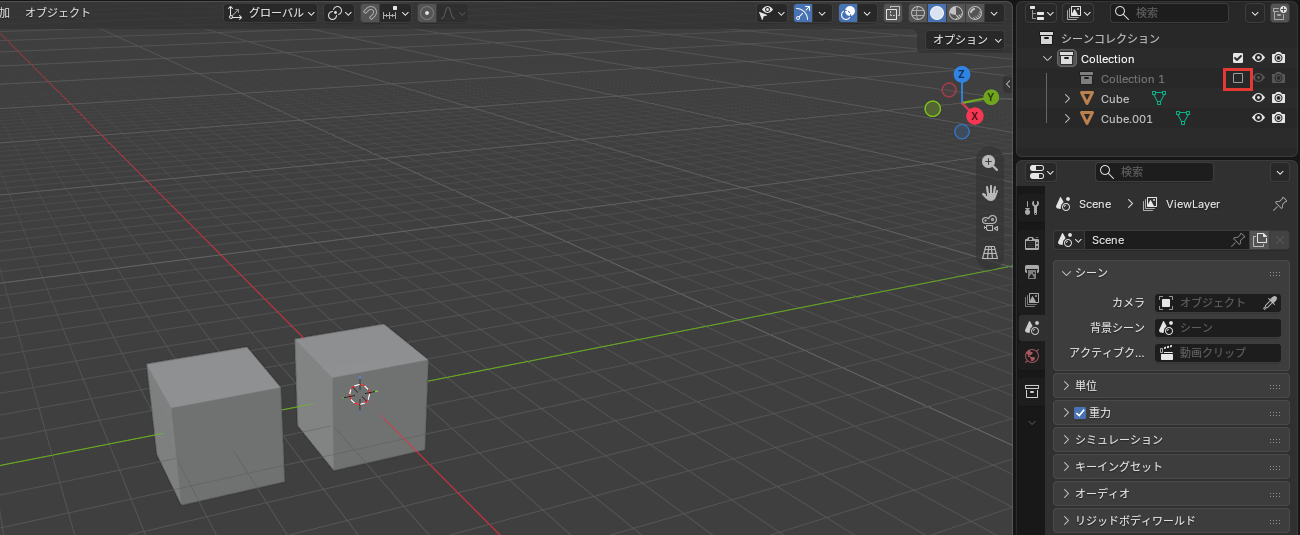Image resolution: width=1300 pixels, height=535 pixels.
Task: Click the blue Z axis on navigation gizmo
Action: tap(961, 74)
